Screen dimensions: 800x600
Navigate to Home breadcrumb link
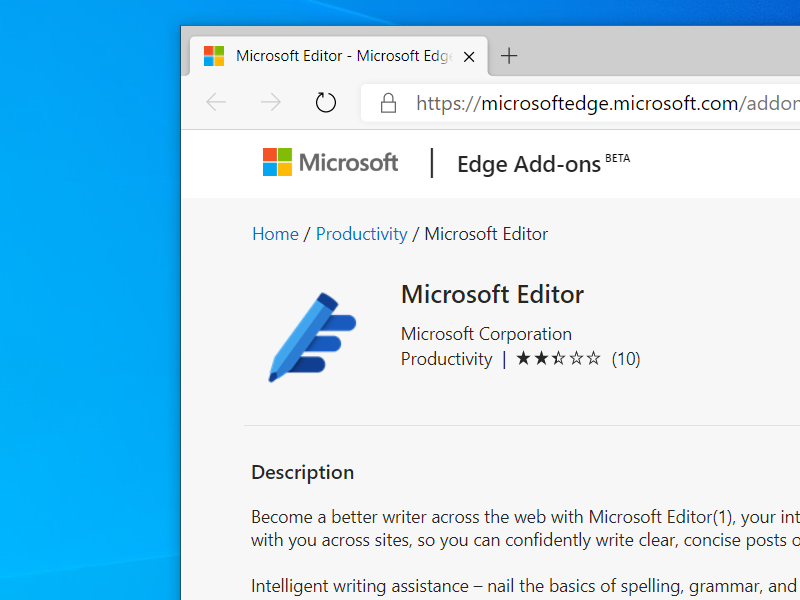(x=275, y=234)
